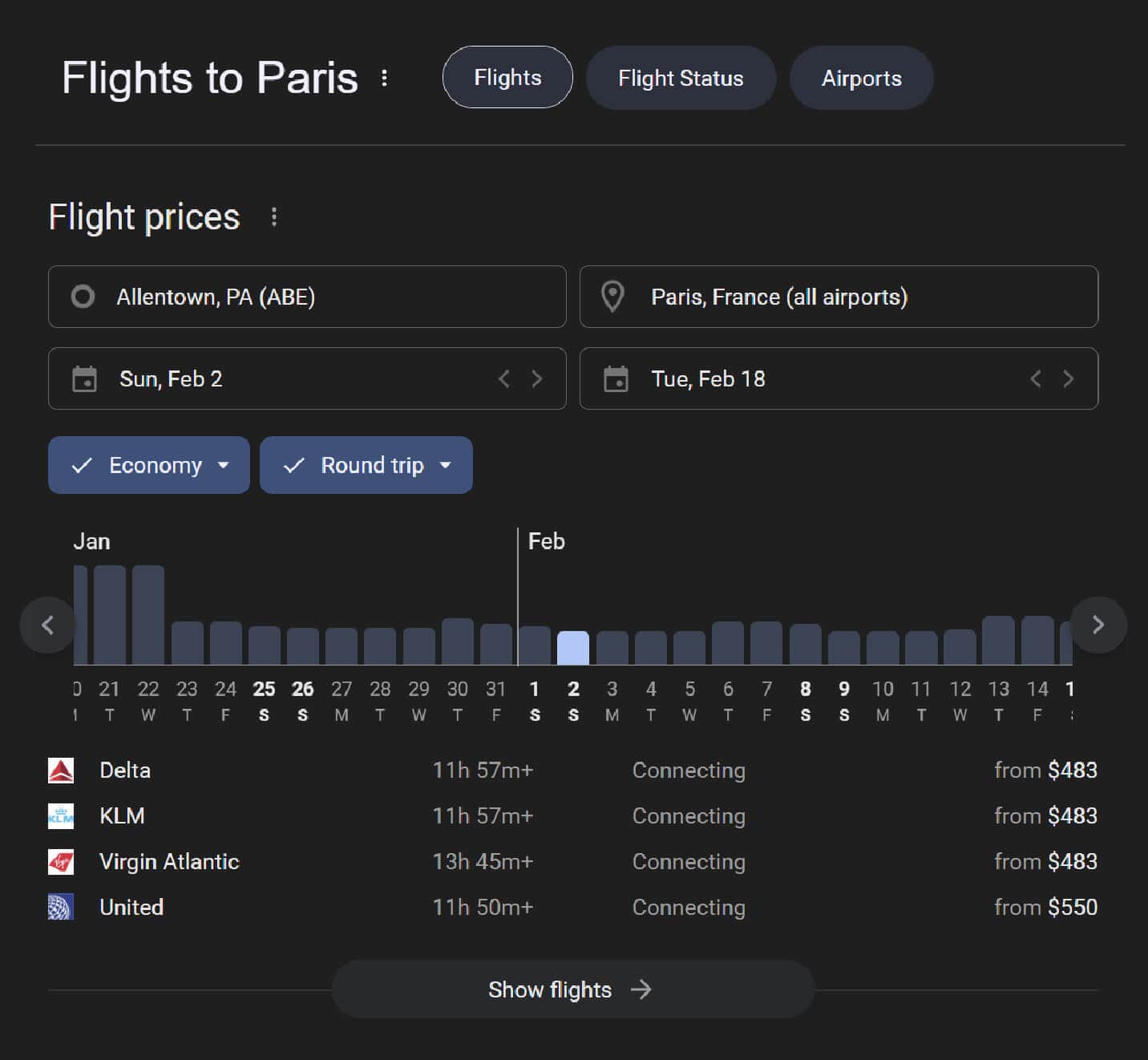Open the more options menu beside Flight prices

(x=274, y=217)
